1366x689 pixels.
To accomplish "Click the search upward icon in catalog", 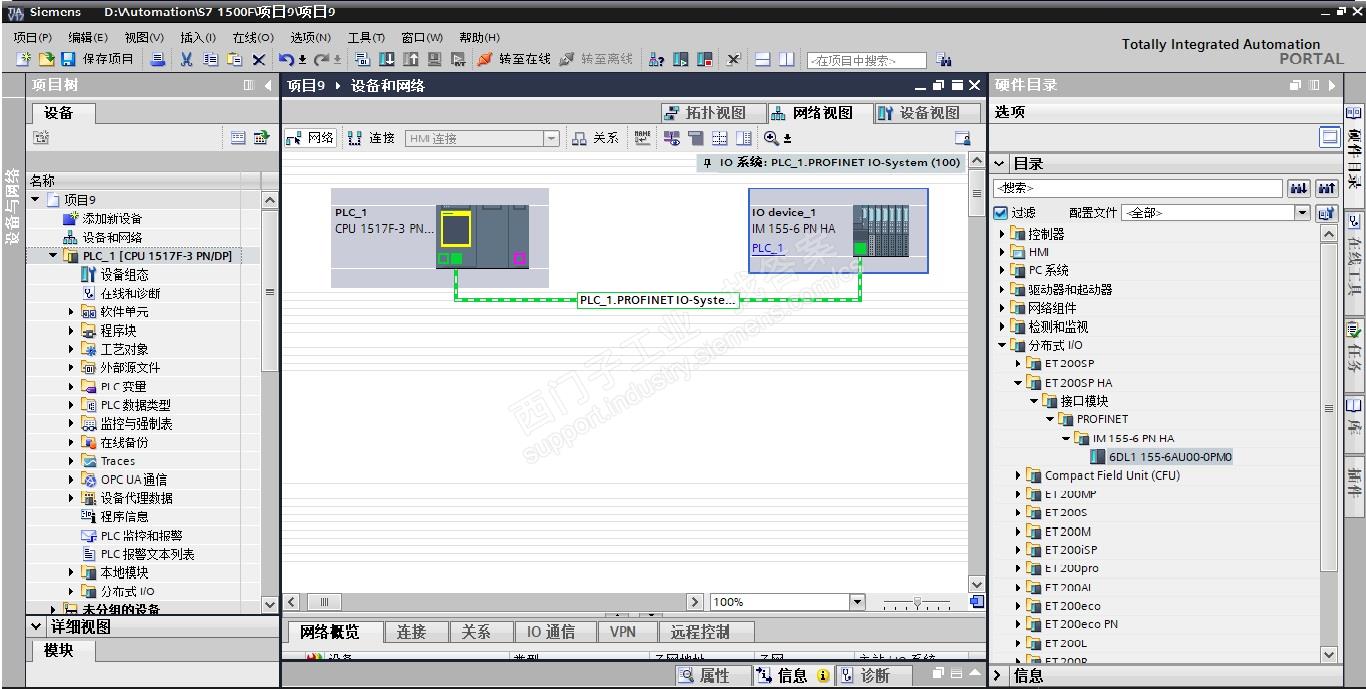I will [1327, 188].
